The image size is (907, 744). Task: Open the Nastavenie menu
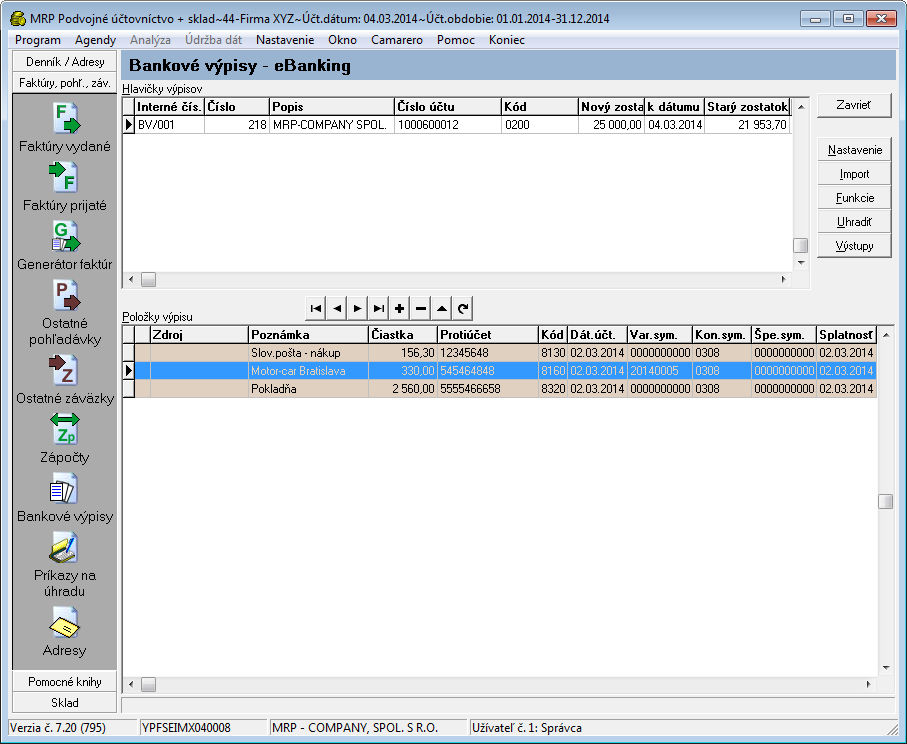click(285, 40)
